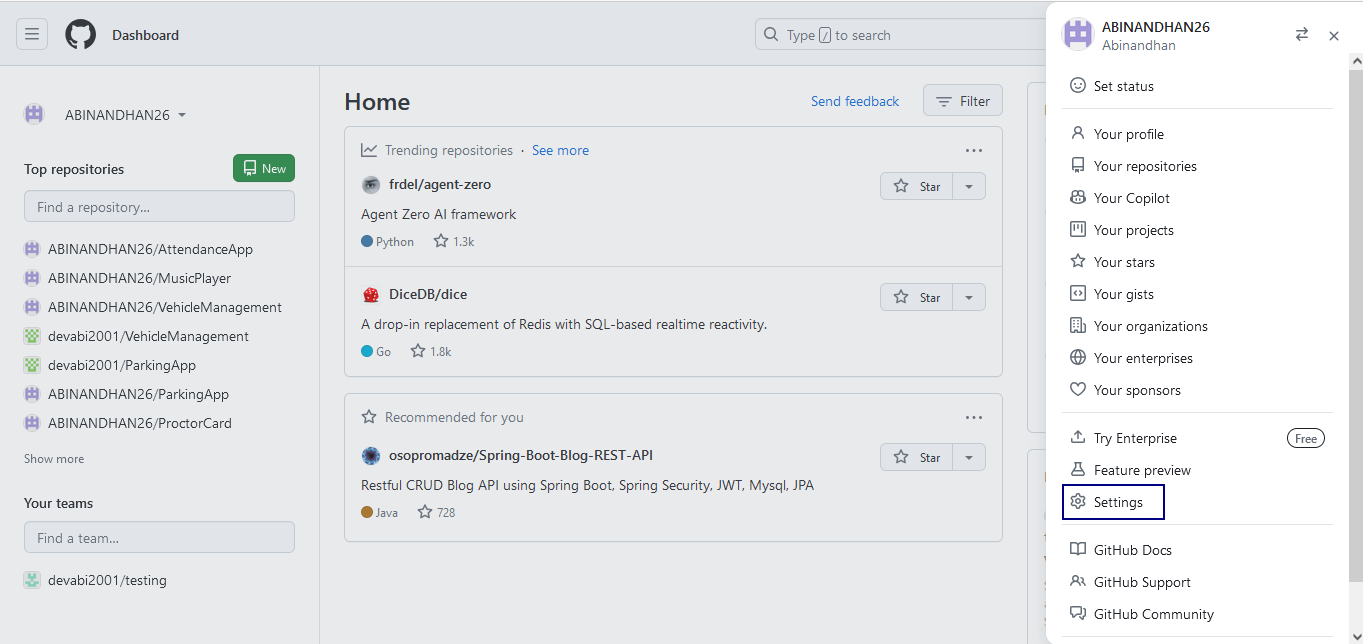
Task: Click the ABINANDHAN26 avatar in user menu
Action: click(1078, 35)
